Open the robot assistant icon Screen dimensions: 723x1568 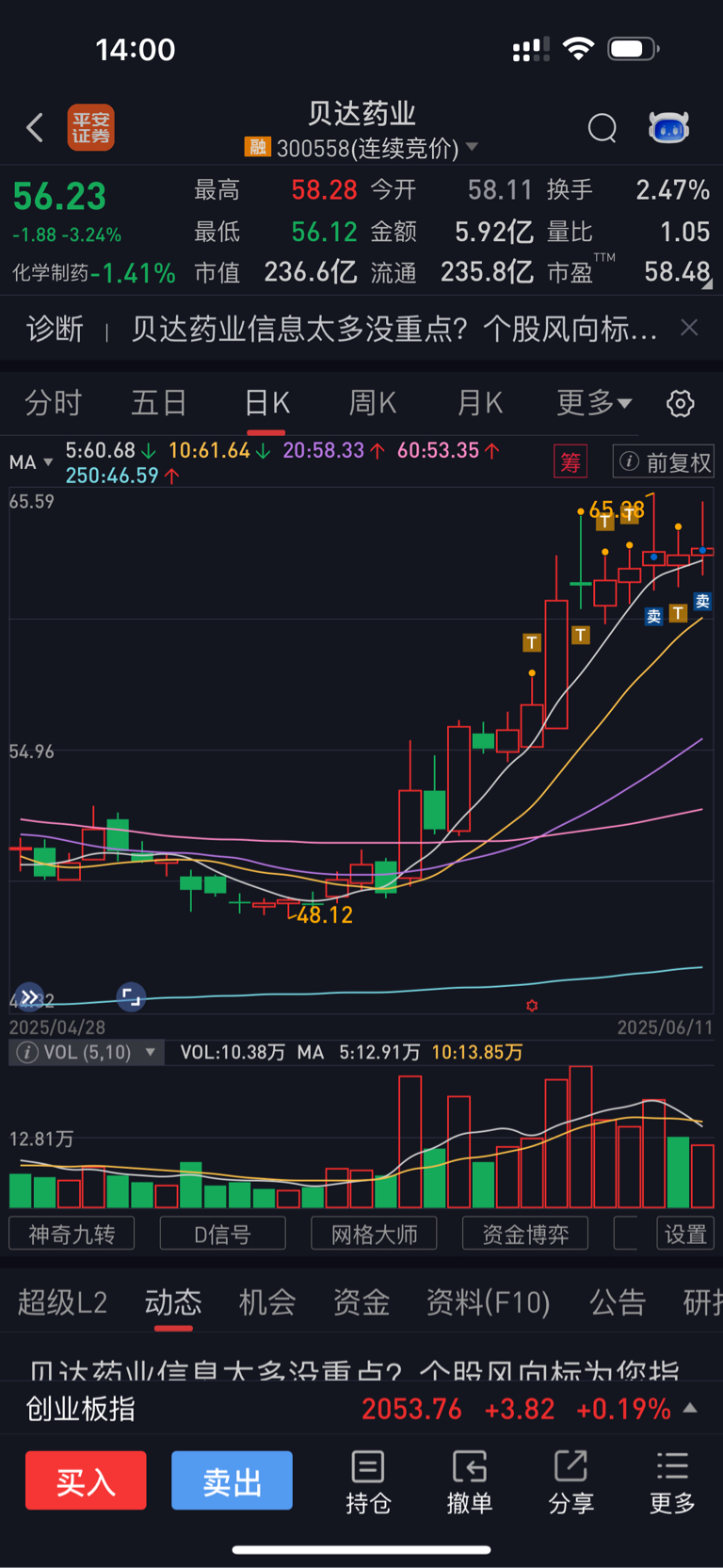point(668,127)
